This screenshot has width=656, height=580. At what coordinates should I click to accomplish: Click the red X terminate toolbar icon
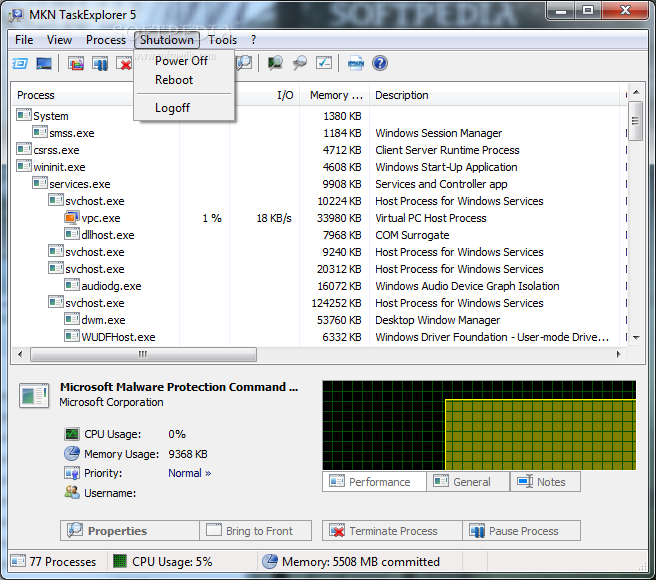click(x=125, y=64)
